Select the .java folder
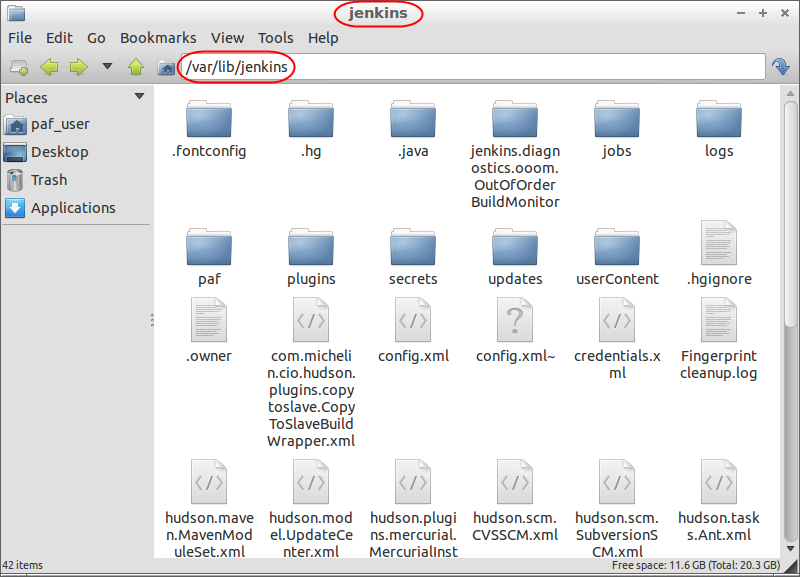The width and height of the screenshot is (800, 577). [x=413, y=129]
